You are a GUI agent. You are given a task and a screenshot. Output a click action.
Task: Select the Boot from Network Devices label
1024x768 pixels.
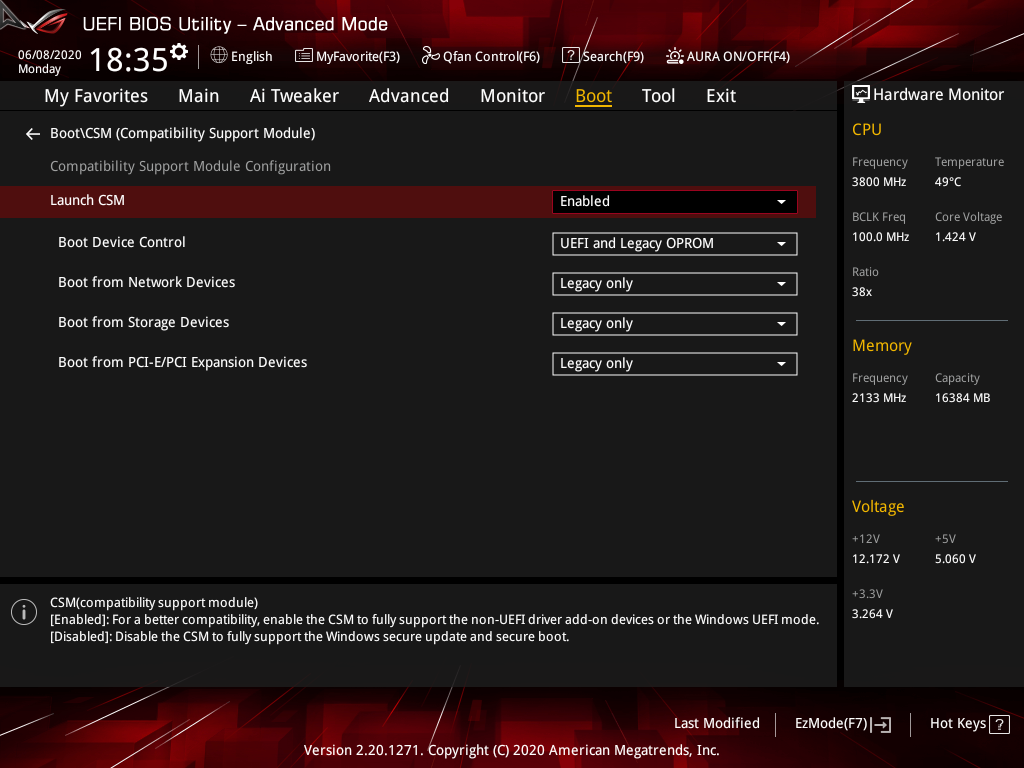click(146, 282)
